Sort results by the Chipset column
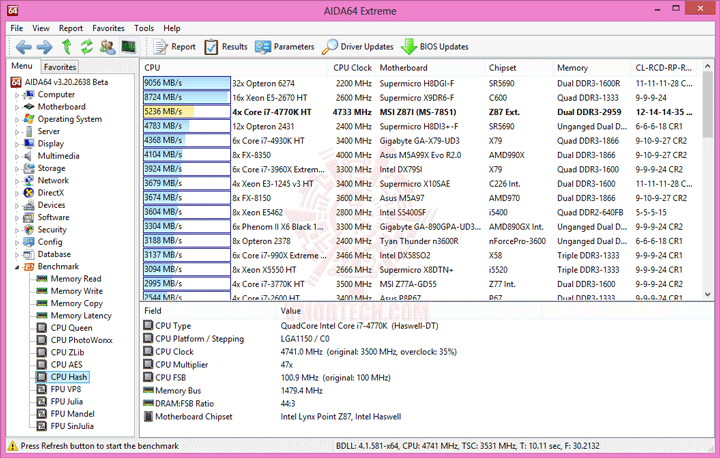720x458 pixels. [518, 68]
